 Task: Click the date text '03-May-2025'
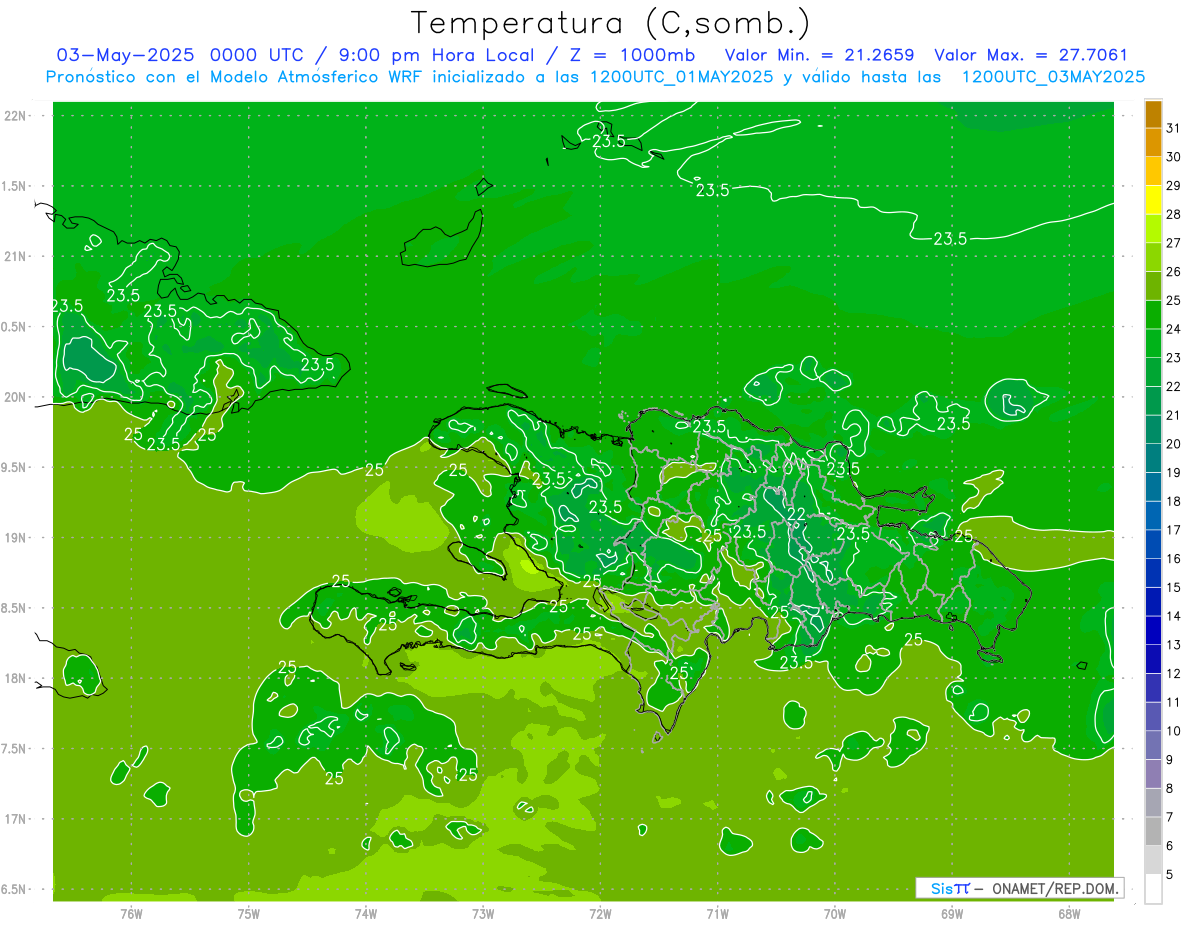126,55
